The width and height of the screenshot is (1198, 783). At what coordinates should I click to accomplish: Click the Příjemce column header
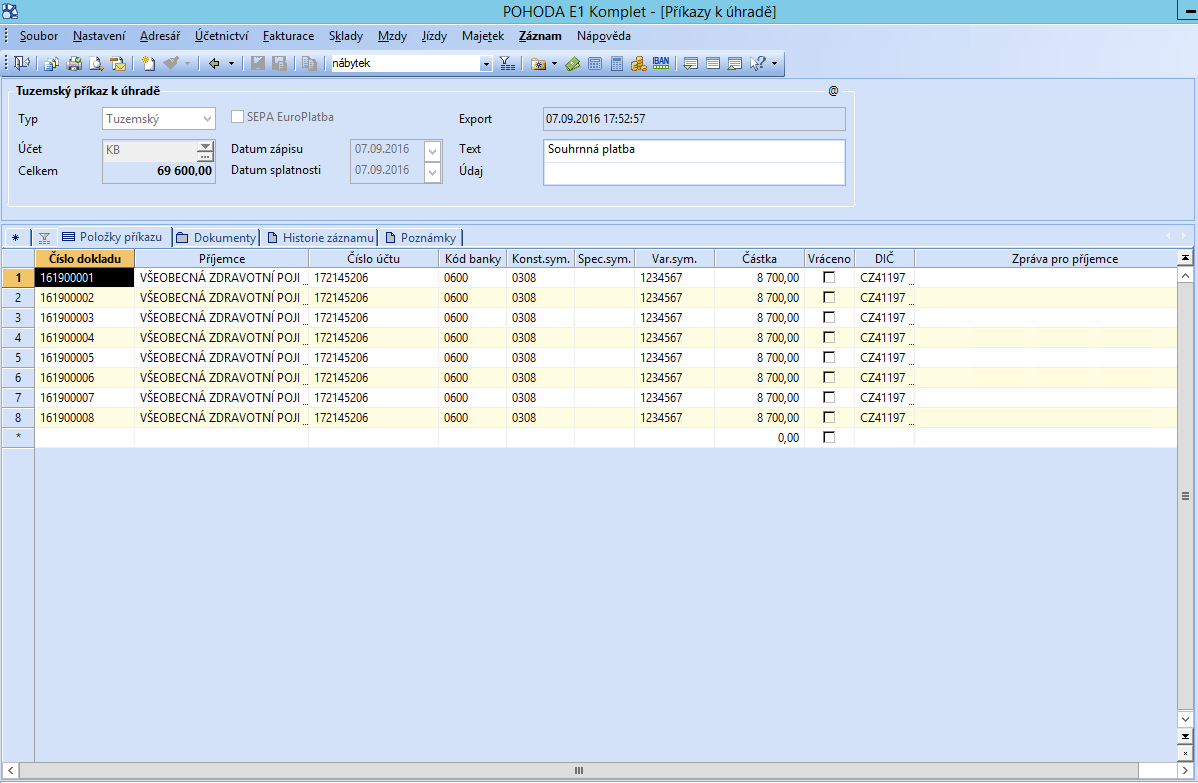tap(222, 258)
